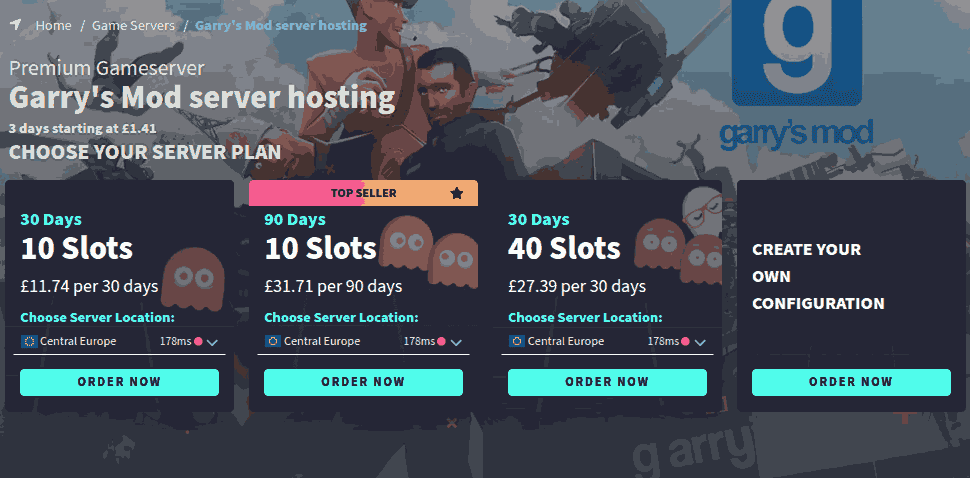Click EU flag icon in 90 Days plan
The image size is (970, 478).
pyautogui.click(x=273, y=341)
